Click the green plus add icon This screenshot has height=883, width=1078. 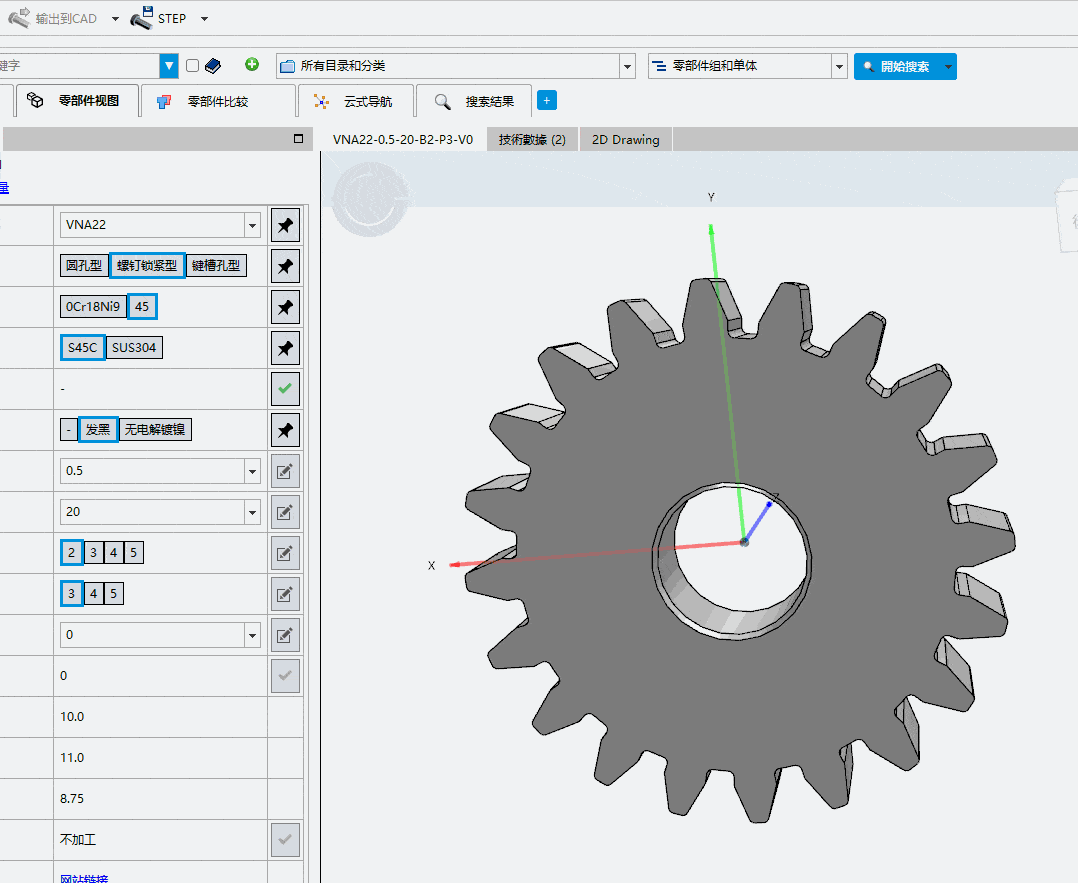pyautogui.click(x=252, y=65)
